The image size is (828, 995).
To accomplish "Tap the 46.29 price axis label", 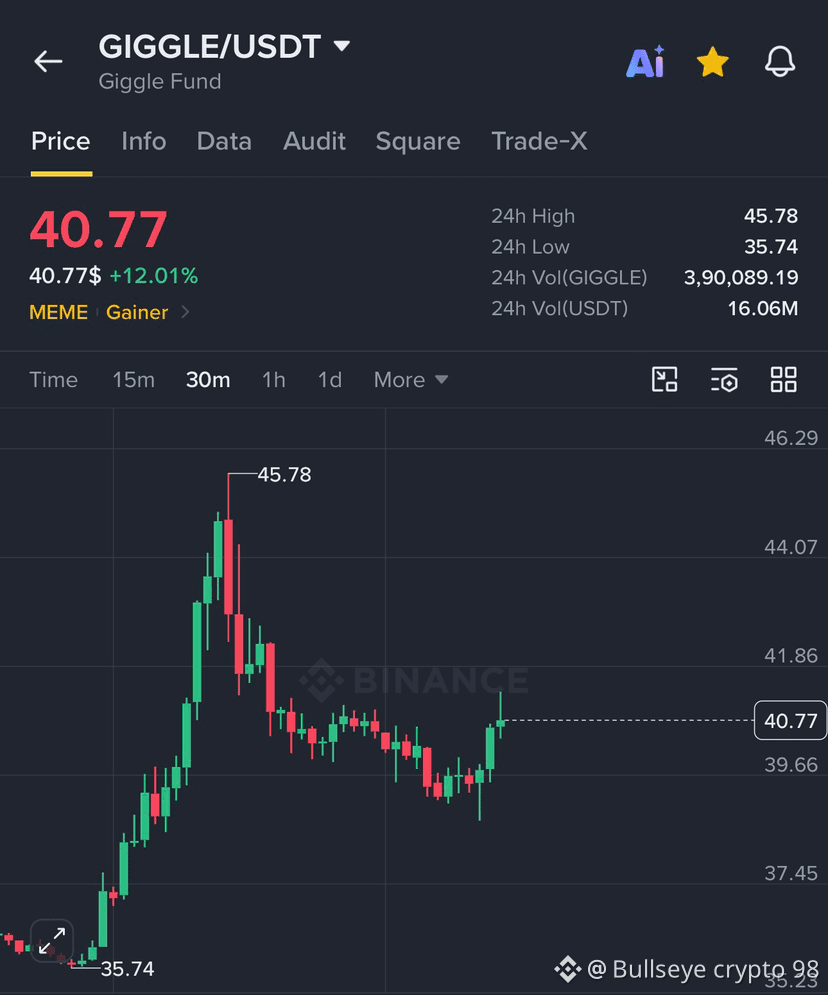I will 791,438.
